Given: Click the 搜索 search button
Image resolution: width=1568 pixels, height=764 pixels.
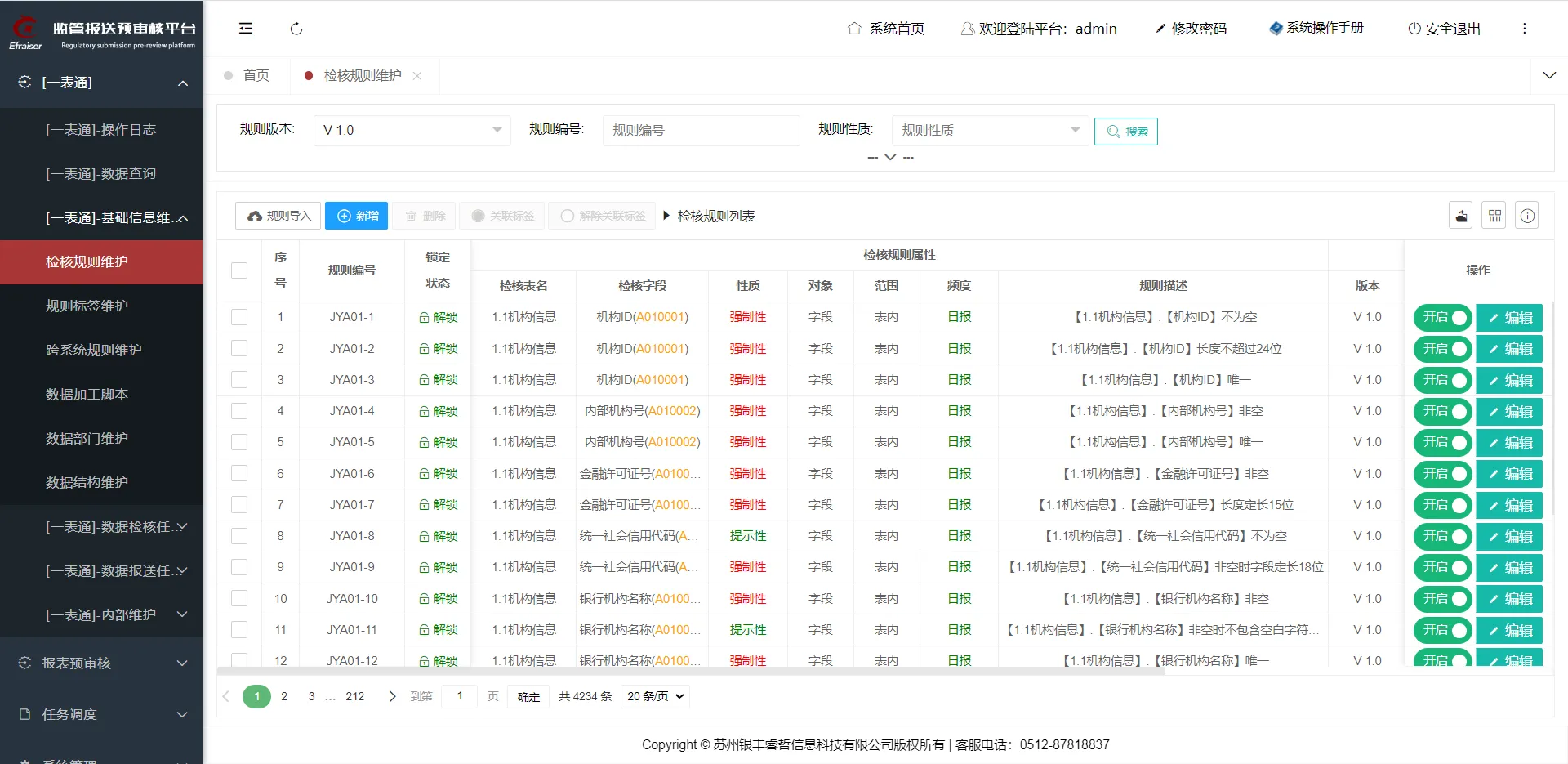Looking at the screenshot, I should point(1125,132).
